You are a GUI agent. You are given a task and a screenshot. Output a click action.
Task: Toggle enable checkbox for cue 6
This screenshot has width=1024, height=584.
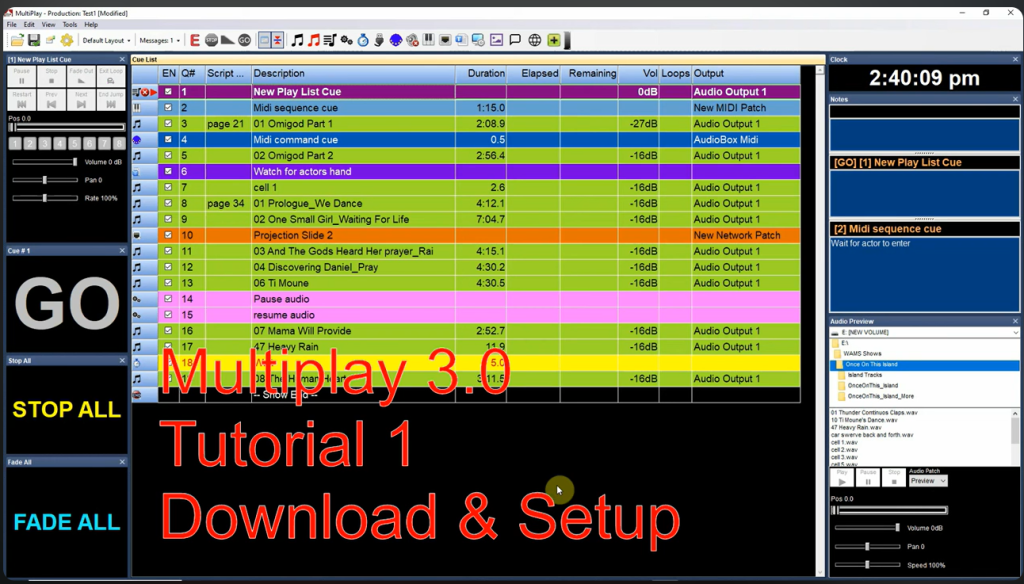168,171
